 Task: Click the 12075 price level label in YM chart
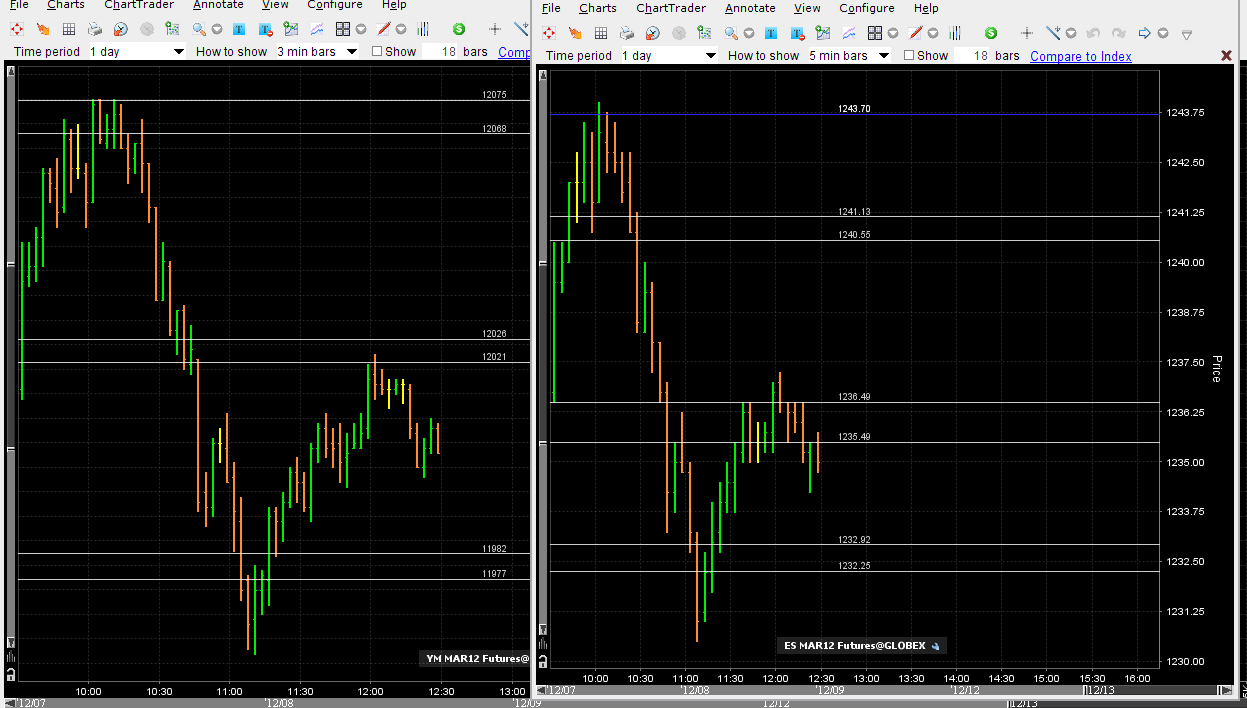click(494, 95)
